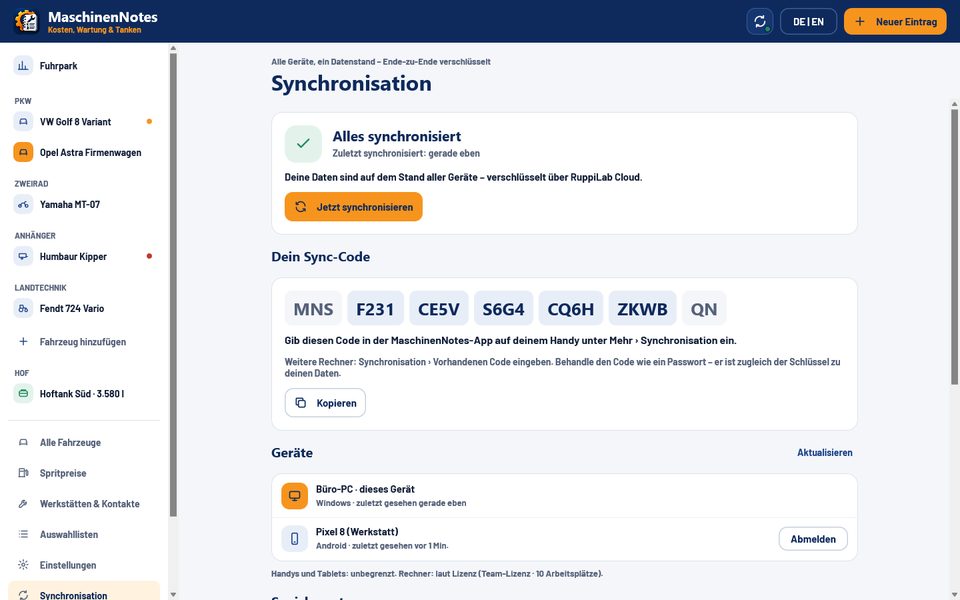Click the green tank icon for Hoftank Süd

point(23,394)
